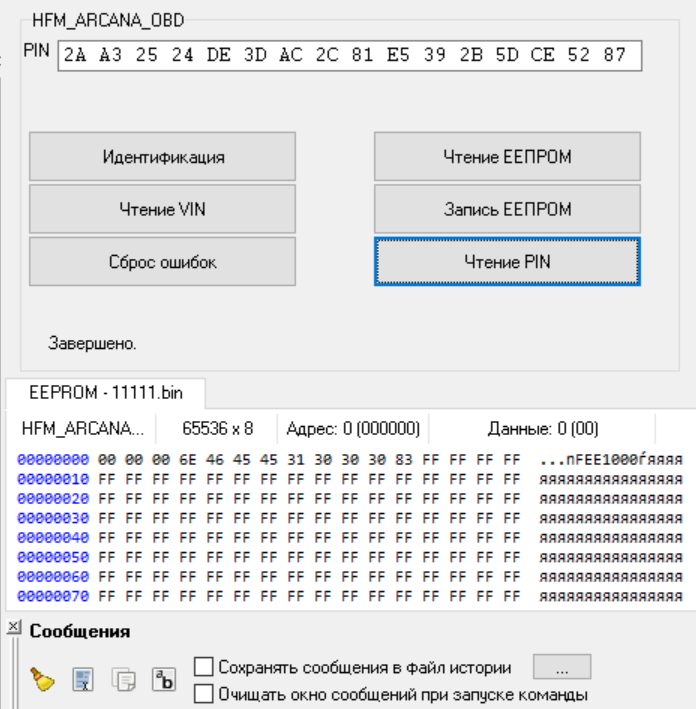Click the ASCII text column of the first row
The image size is (696, 709).
tap(610, 458)
